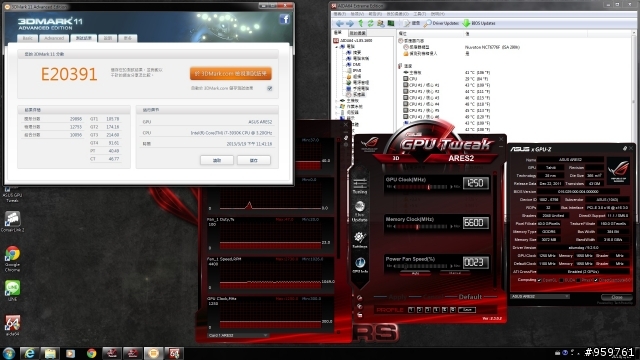Open the ASUS GPU Tweak desktop shortcut
The width and height of the screenshot is (640, 360).
point(12,195)
